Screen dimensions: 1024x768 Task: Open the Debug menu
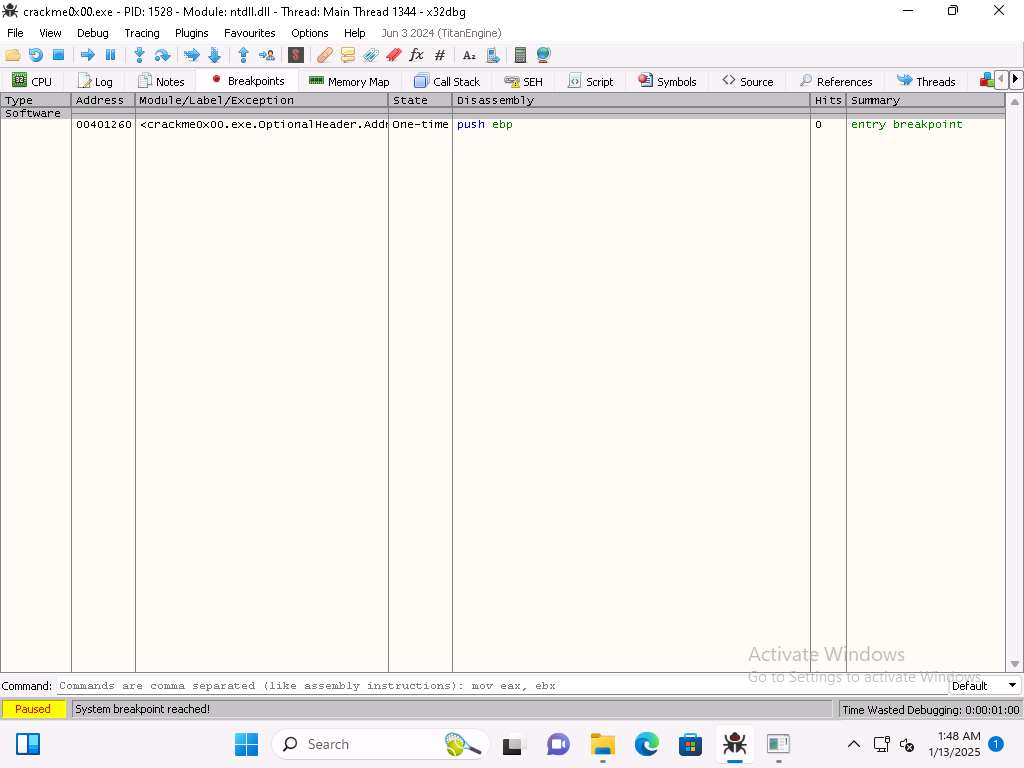click(x=92, y=33)
